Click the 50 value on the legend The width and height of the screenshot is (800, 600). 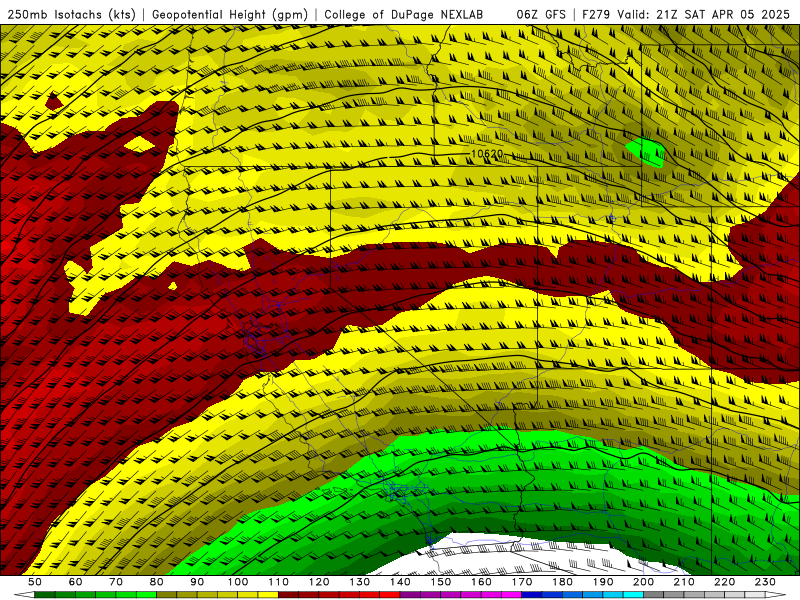[35, 582]
